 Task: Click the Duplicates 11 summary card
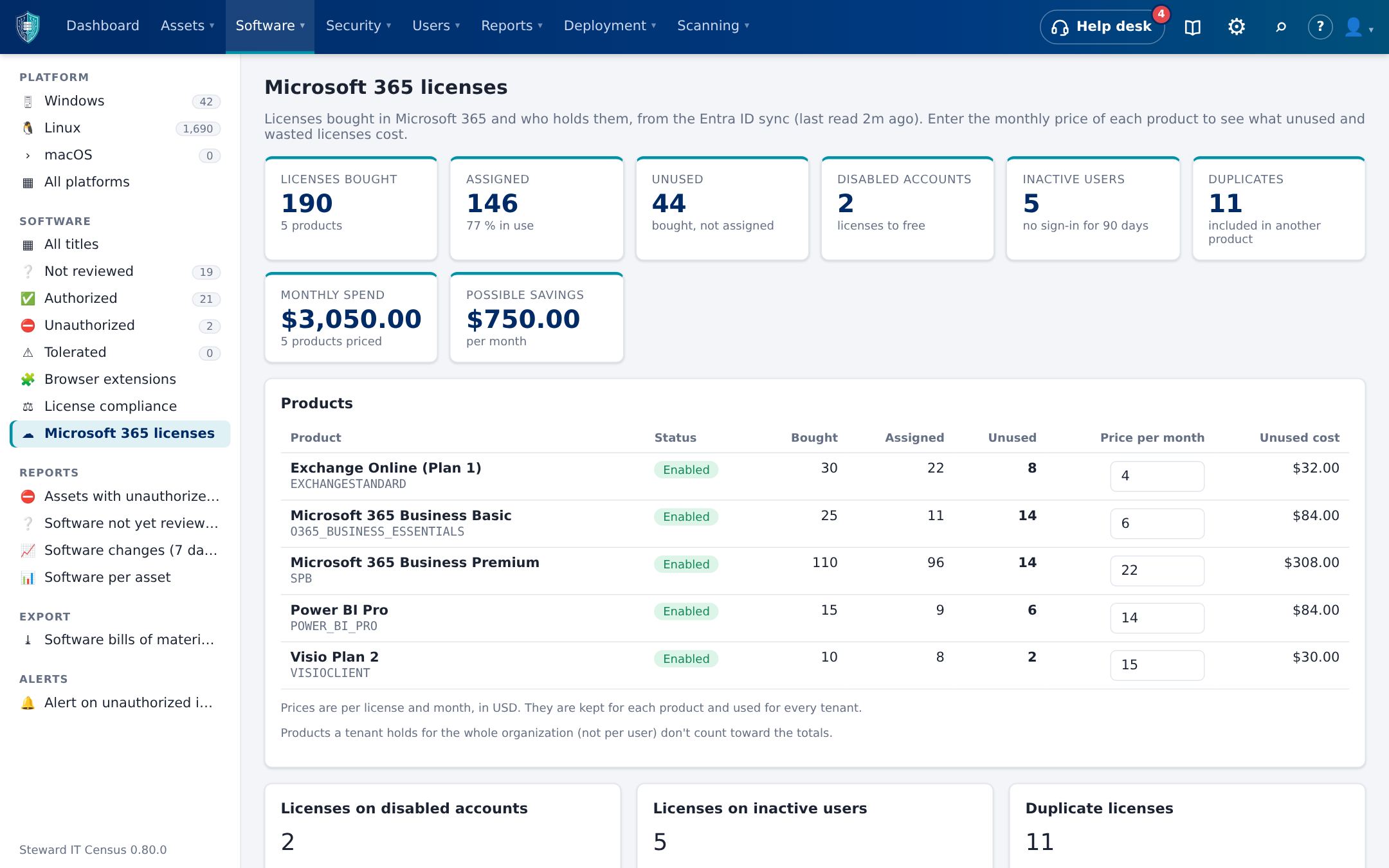1278,208
